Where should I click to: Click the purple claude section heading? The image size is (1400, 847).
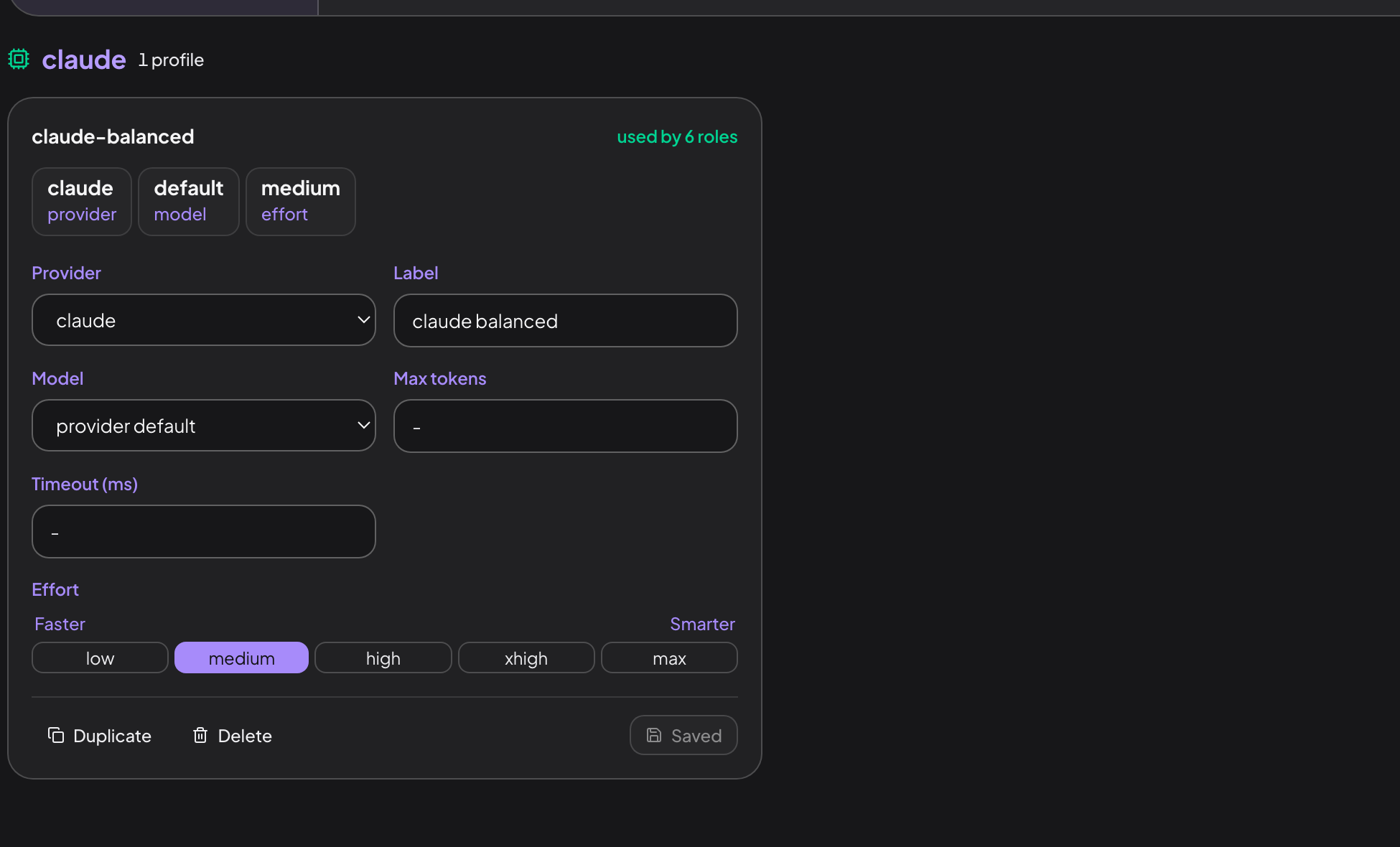tap(84, 60)
